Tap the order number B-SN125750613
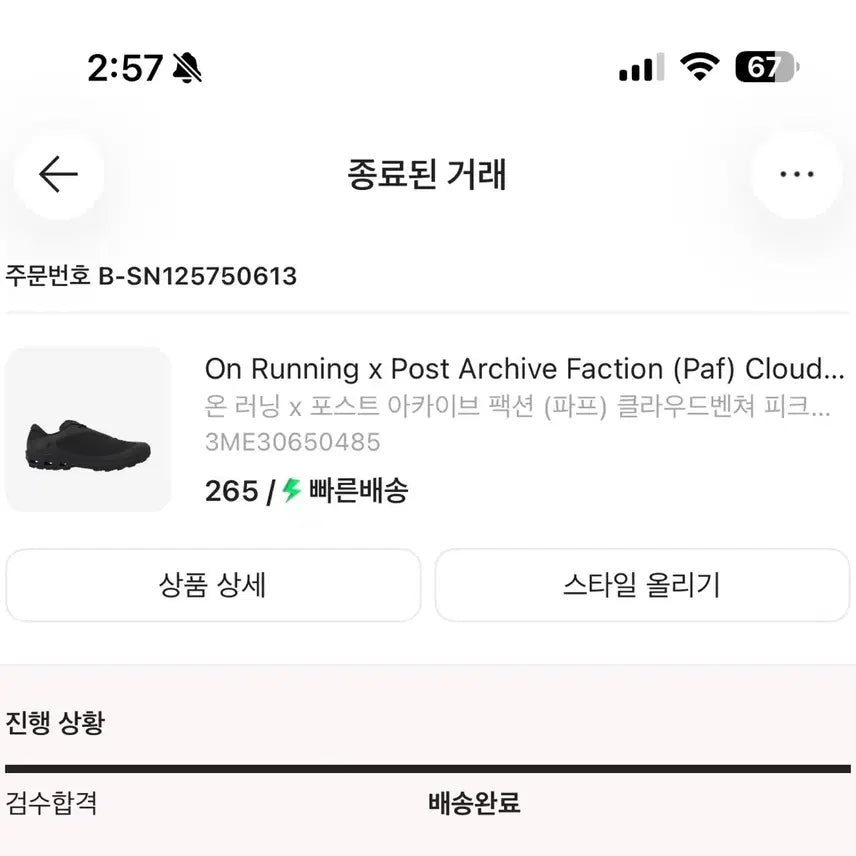856x856 pixels. pyautogui.click(x=150, y=278)
